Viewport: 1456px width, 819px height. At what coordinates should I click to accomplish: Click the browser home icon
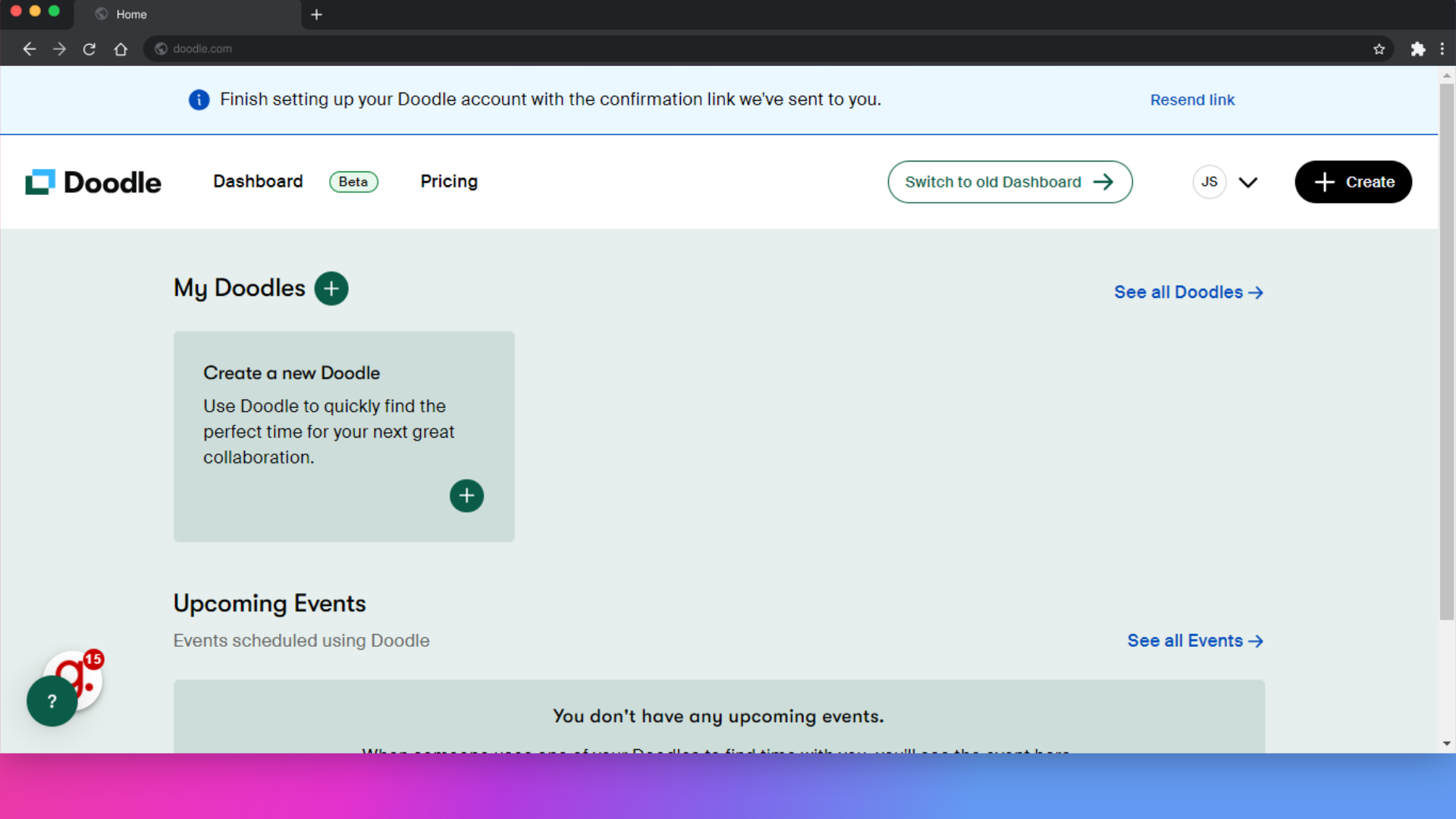pyautogui.click(x=121, y=49)
